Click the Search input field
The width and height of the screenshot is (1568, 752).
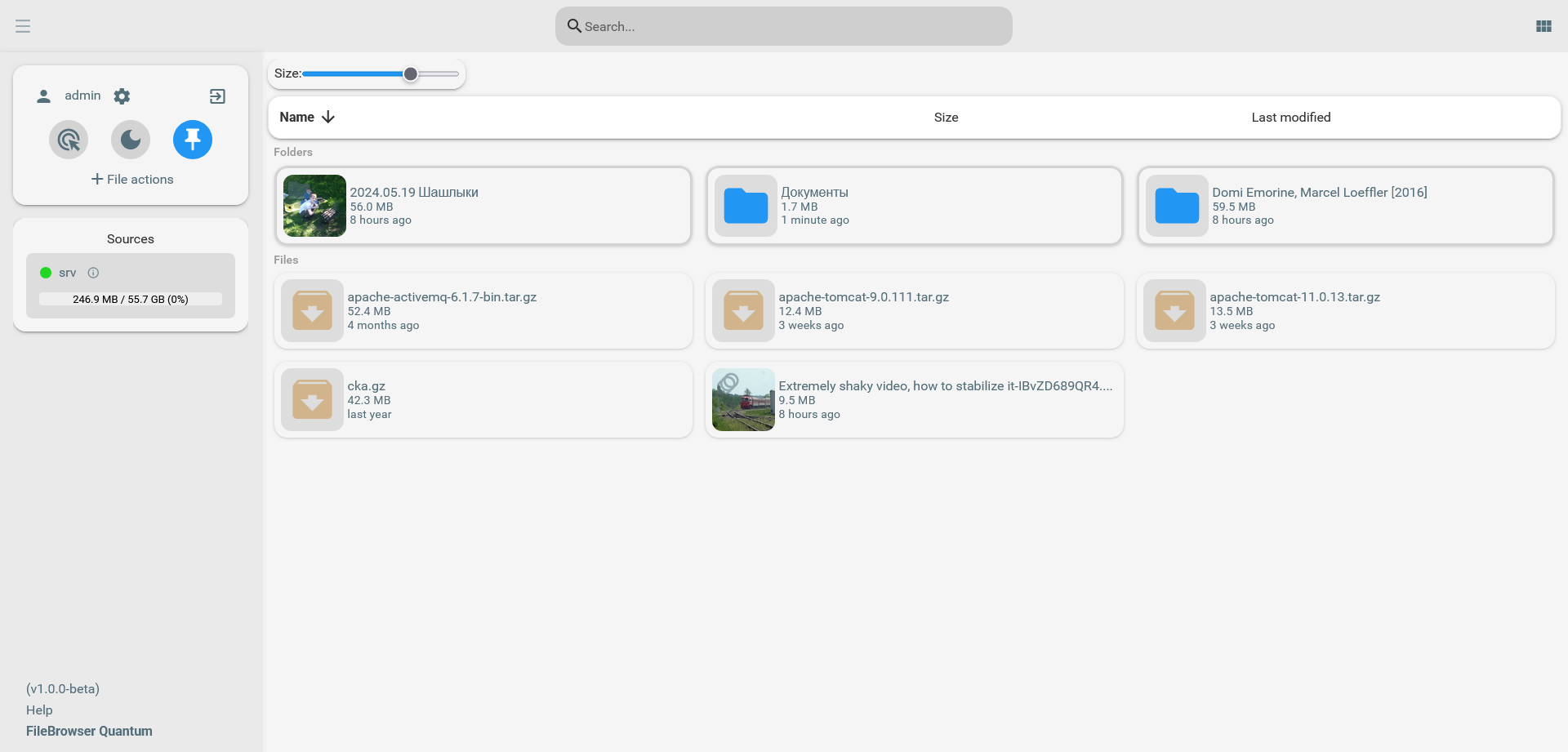(784, 26)
